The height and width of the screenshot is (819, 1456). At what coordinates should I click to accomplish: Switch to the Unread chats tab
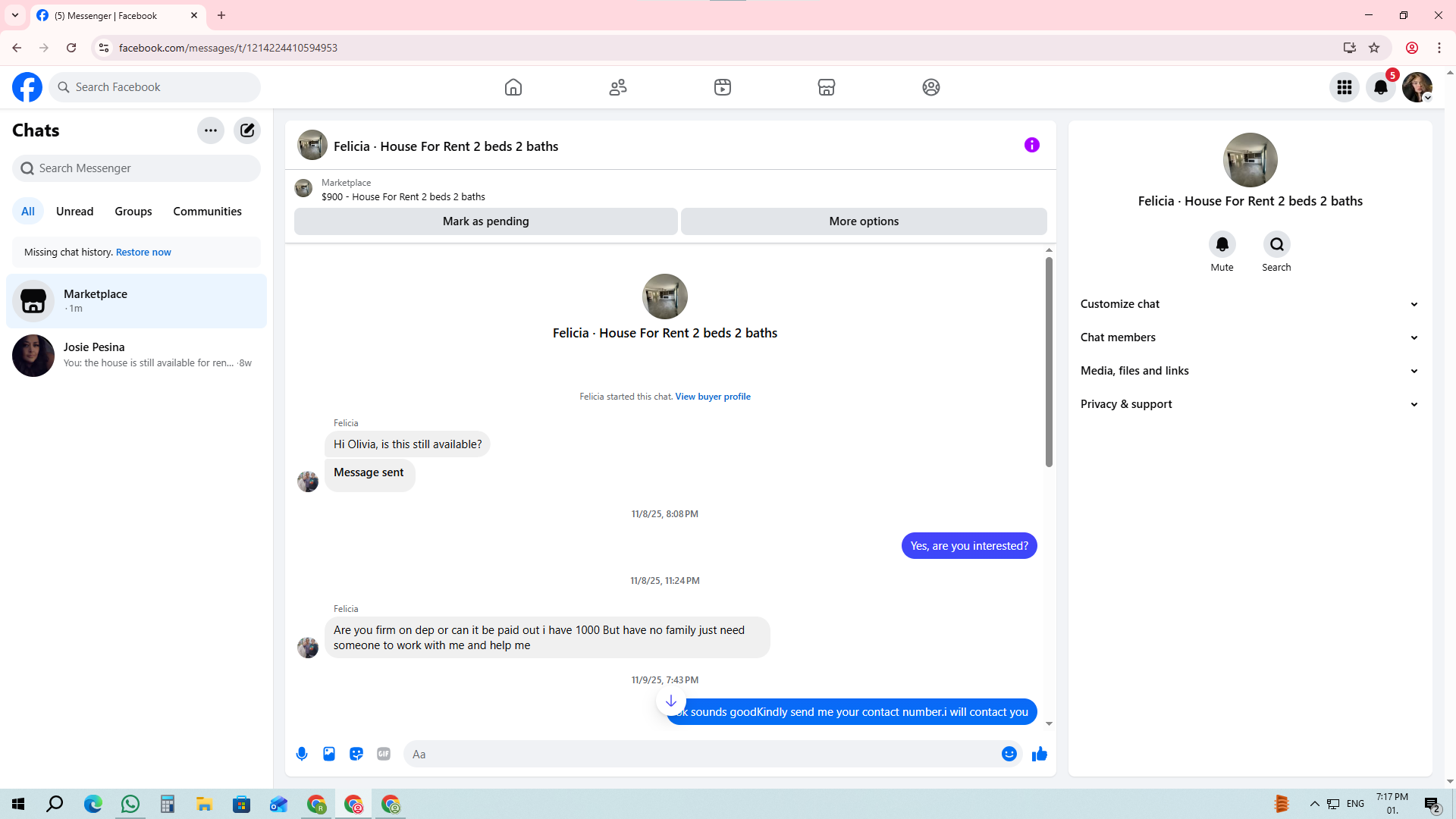click(74, 212)
